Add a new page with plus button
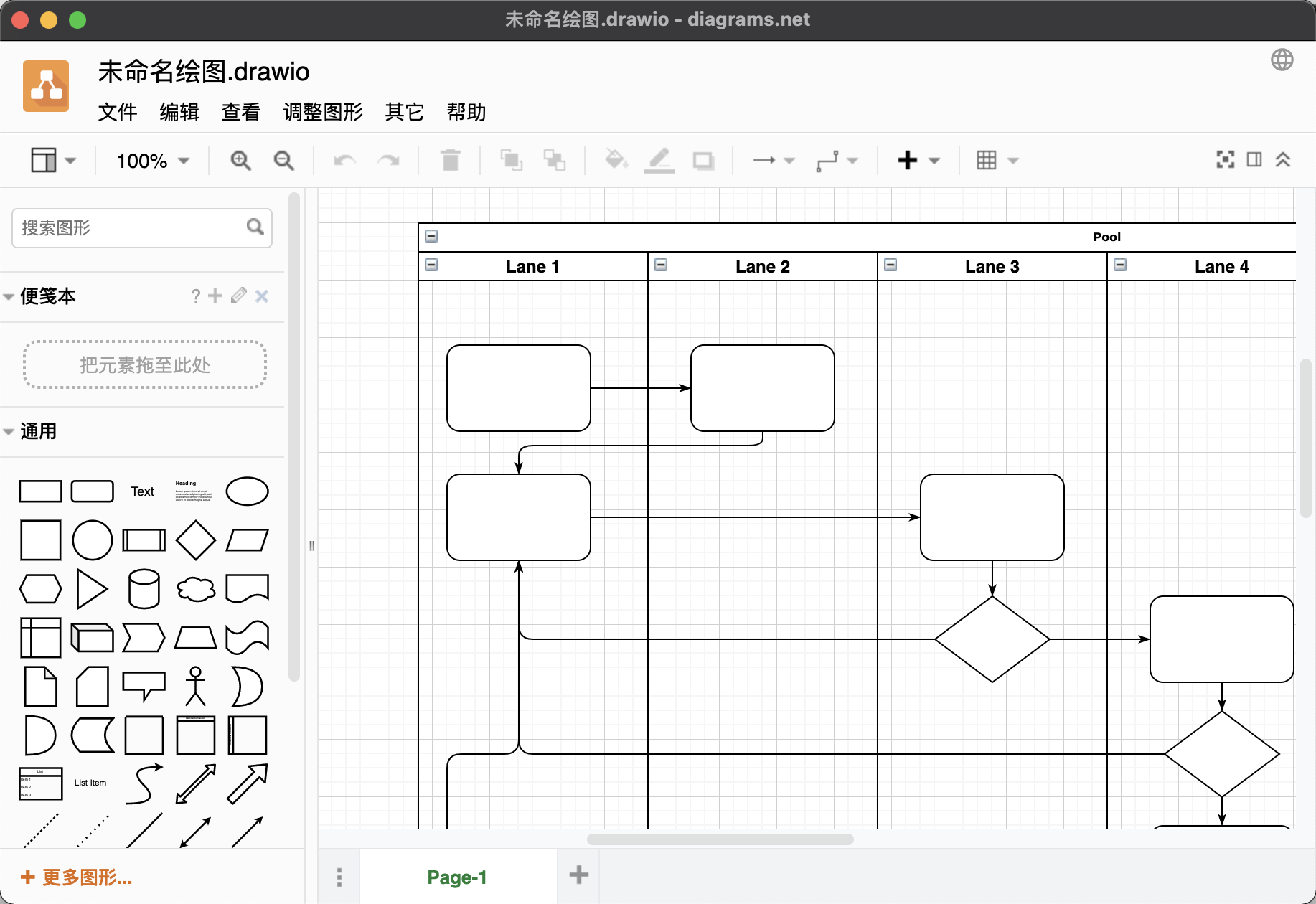1316x904 pixels. [578, 875]
